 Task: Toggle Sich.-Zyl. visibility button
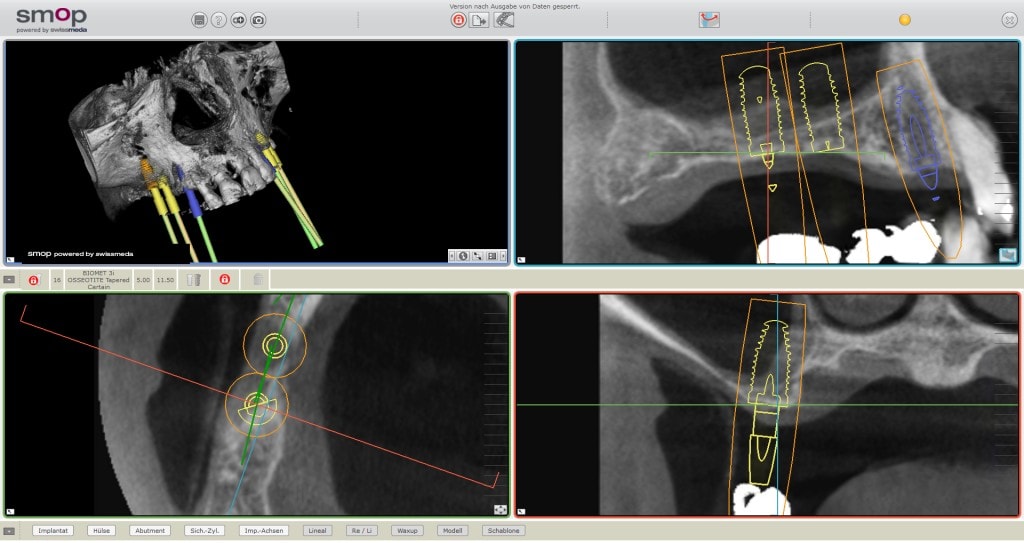[204, 531]
